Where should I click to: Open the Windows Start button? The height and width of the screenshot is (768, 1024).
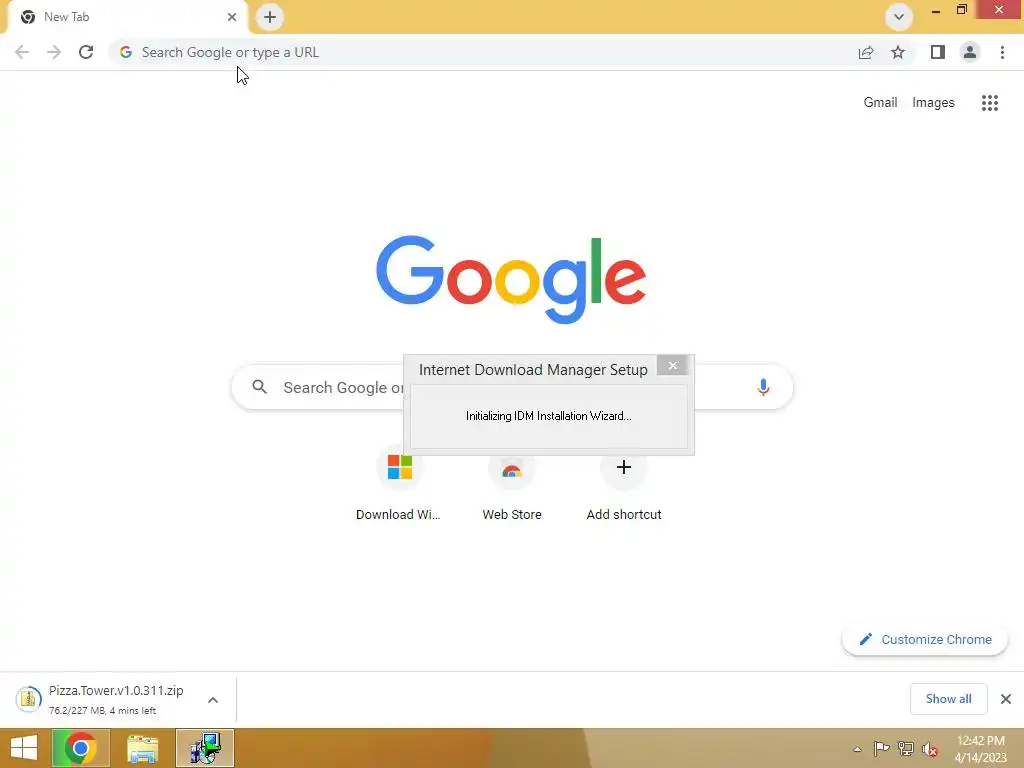coord(24,748)
